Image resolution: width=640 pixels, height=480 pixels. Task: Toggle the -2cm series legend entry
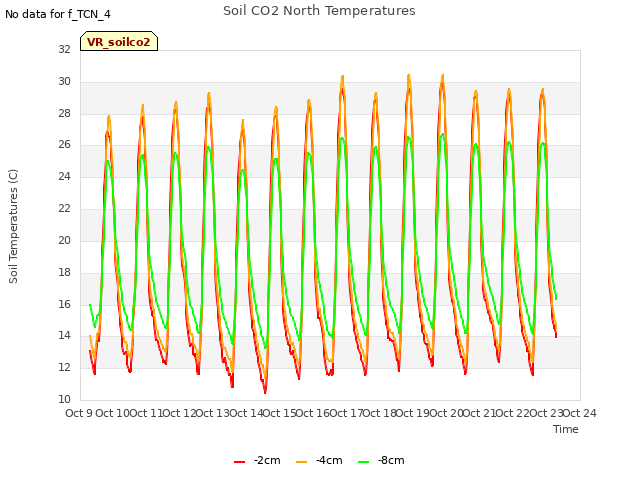(x=257, y=460)
